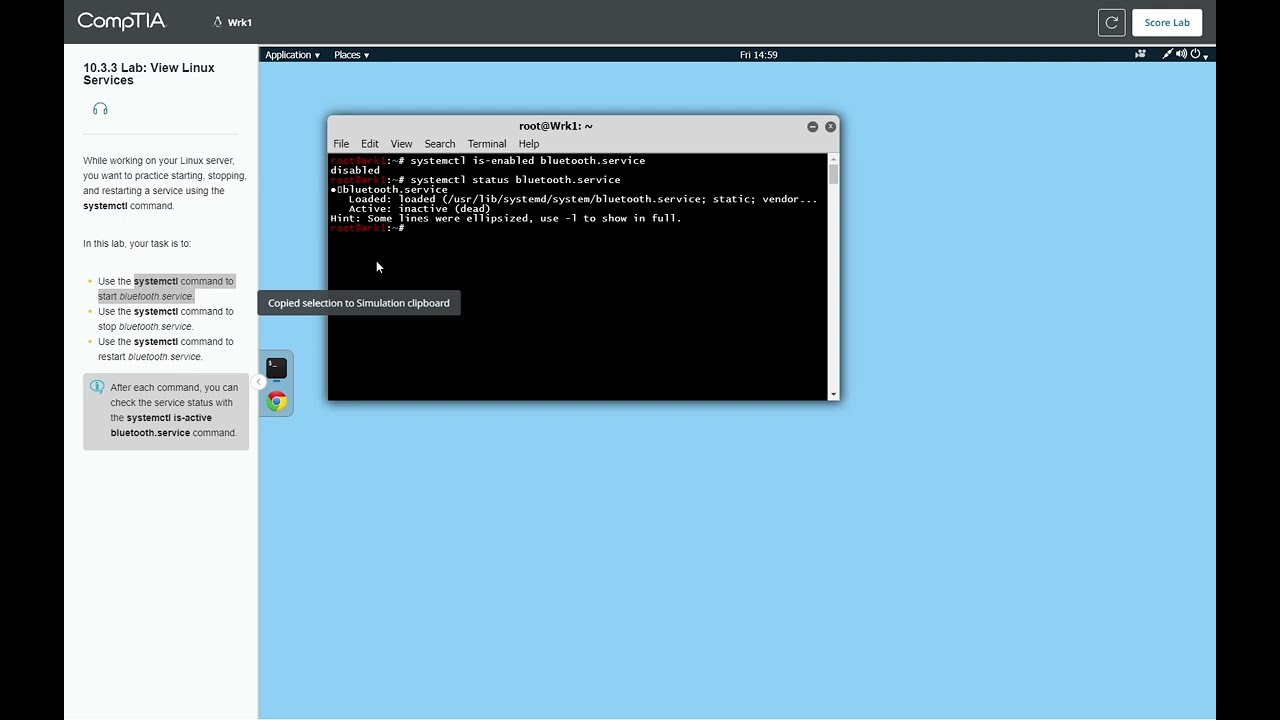
Task: Click 'systemctl is-active bluetooth.service' tip text
Action: coord(161,425)
